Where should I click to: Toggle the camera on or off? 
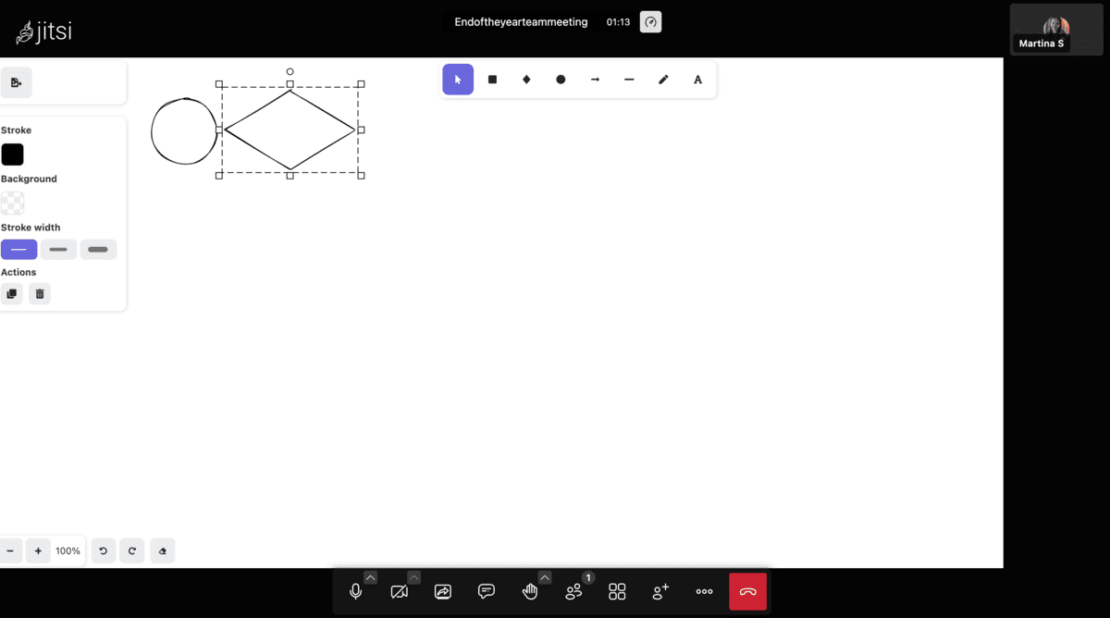point(399,592)
